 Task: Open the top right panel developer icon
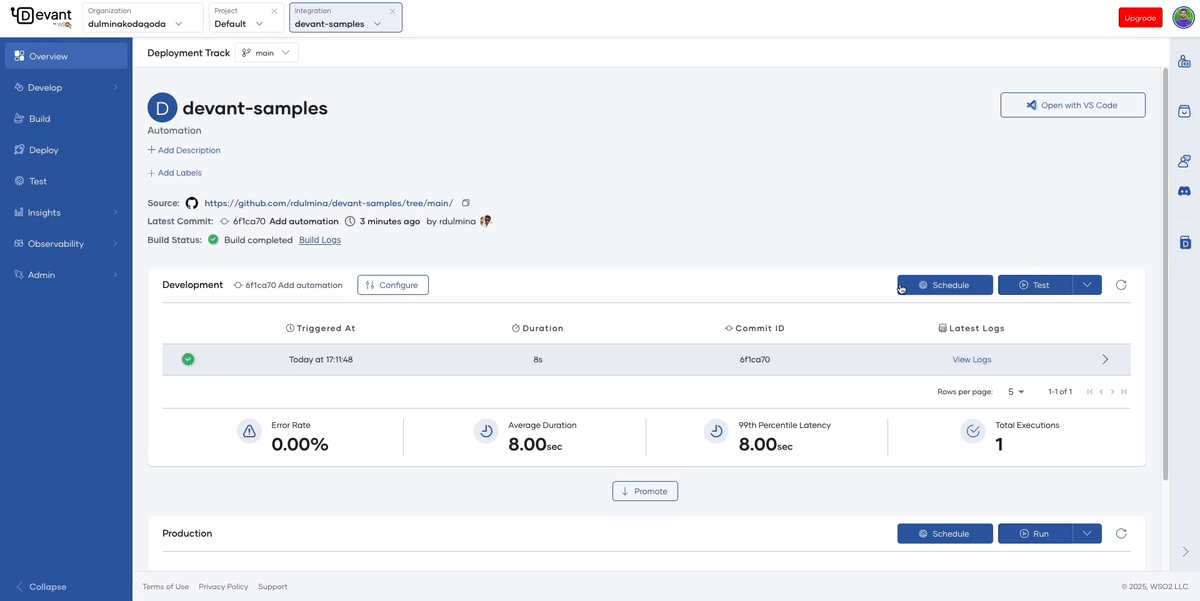[x=1185, y=62]
